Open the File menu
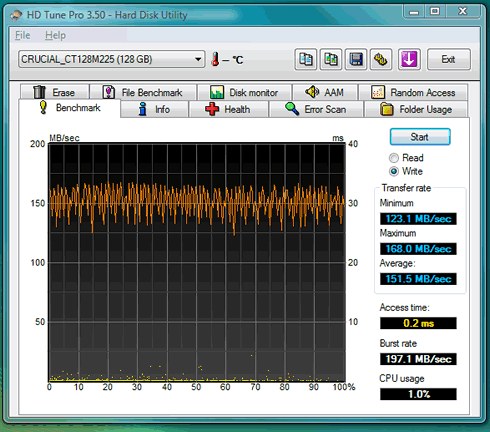The width and height of the screenshot is (490, 432). pos(23,35)
